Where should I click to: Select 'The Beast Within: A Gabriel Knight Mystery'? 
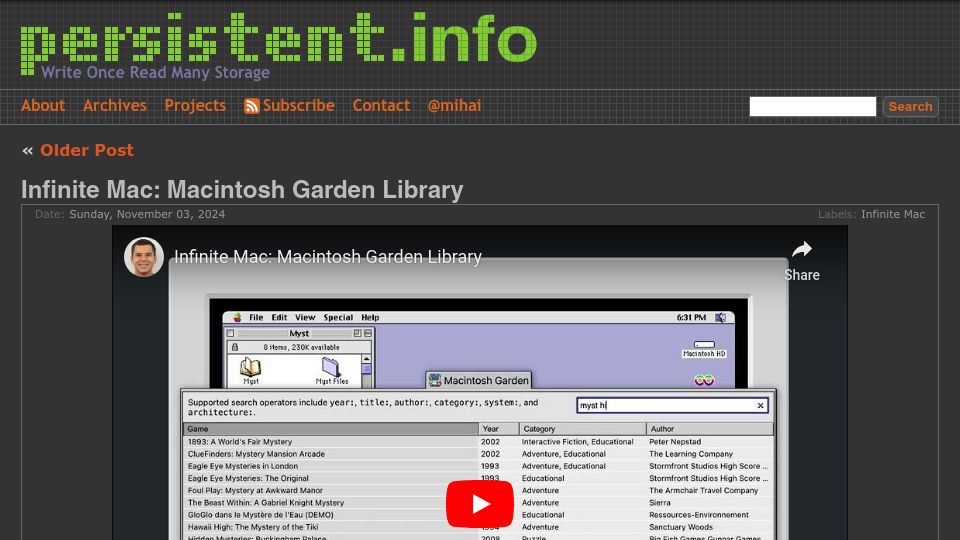[x=266, y=503]
